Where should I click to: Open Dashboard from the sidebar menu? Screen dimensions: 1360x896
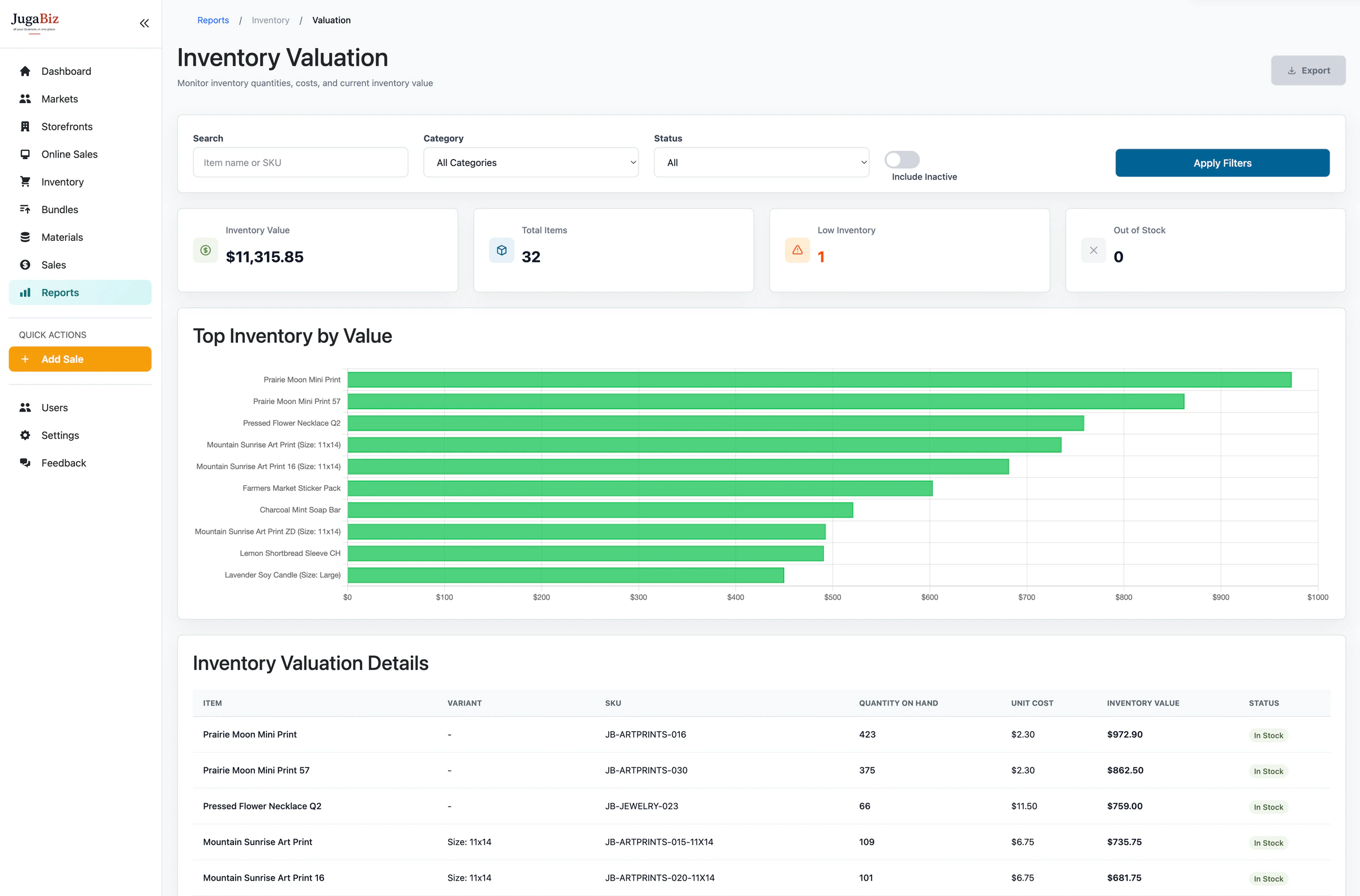pyautogui.click(x=80, y=71)
